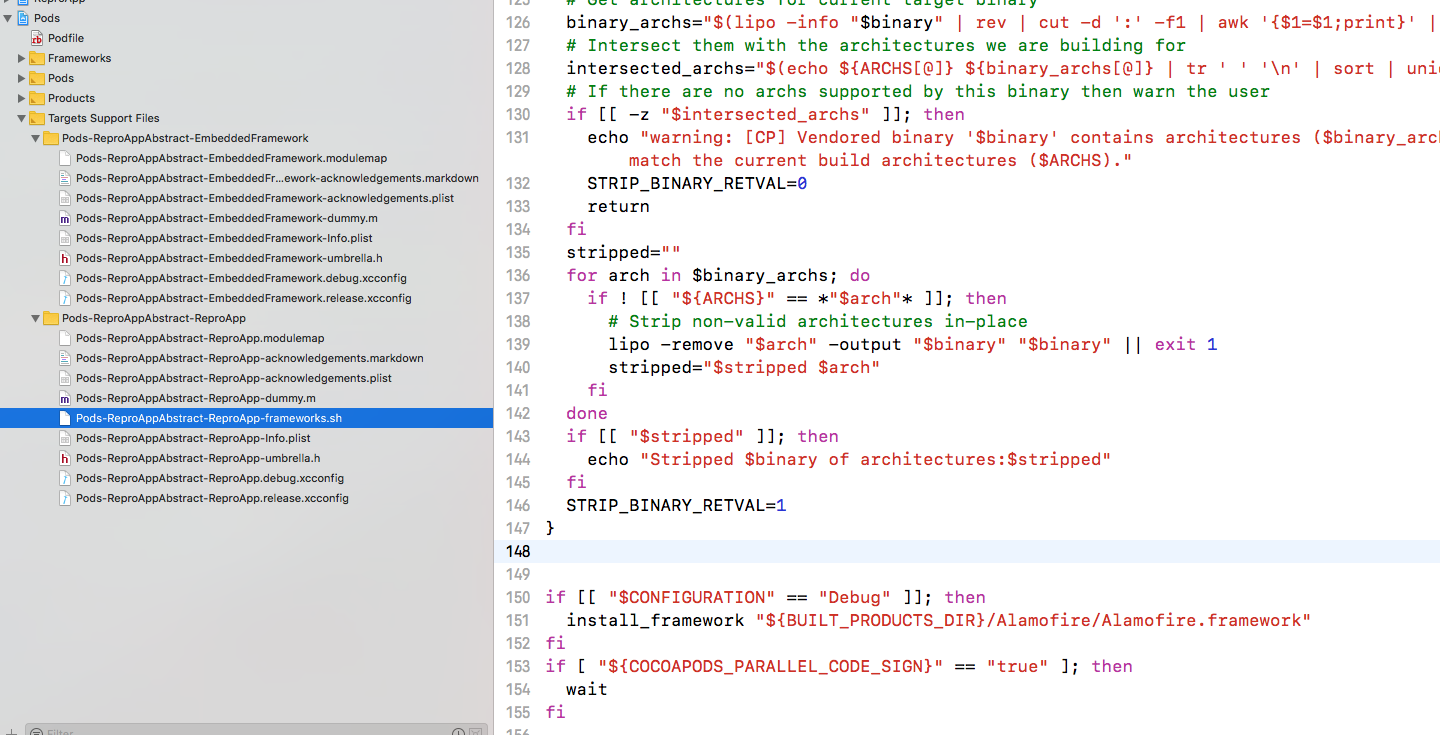
Task: Click line number 131 in gutter
Action: (518, 137)
